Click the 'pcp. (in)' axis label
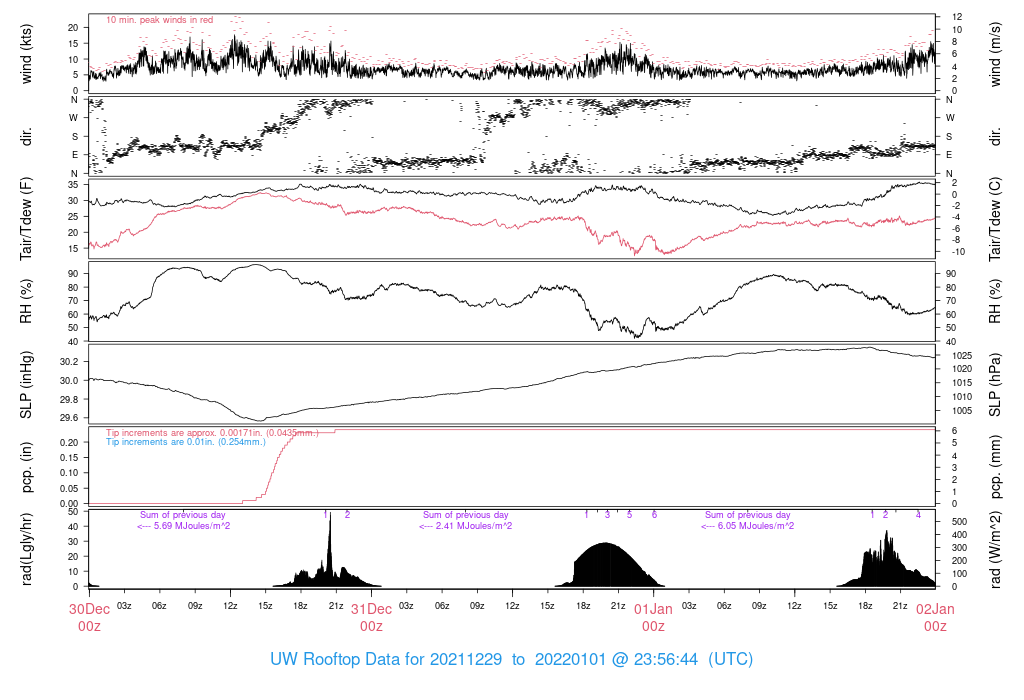 coord(25,467)
